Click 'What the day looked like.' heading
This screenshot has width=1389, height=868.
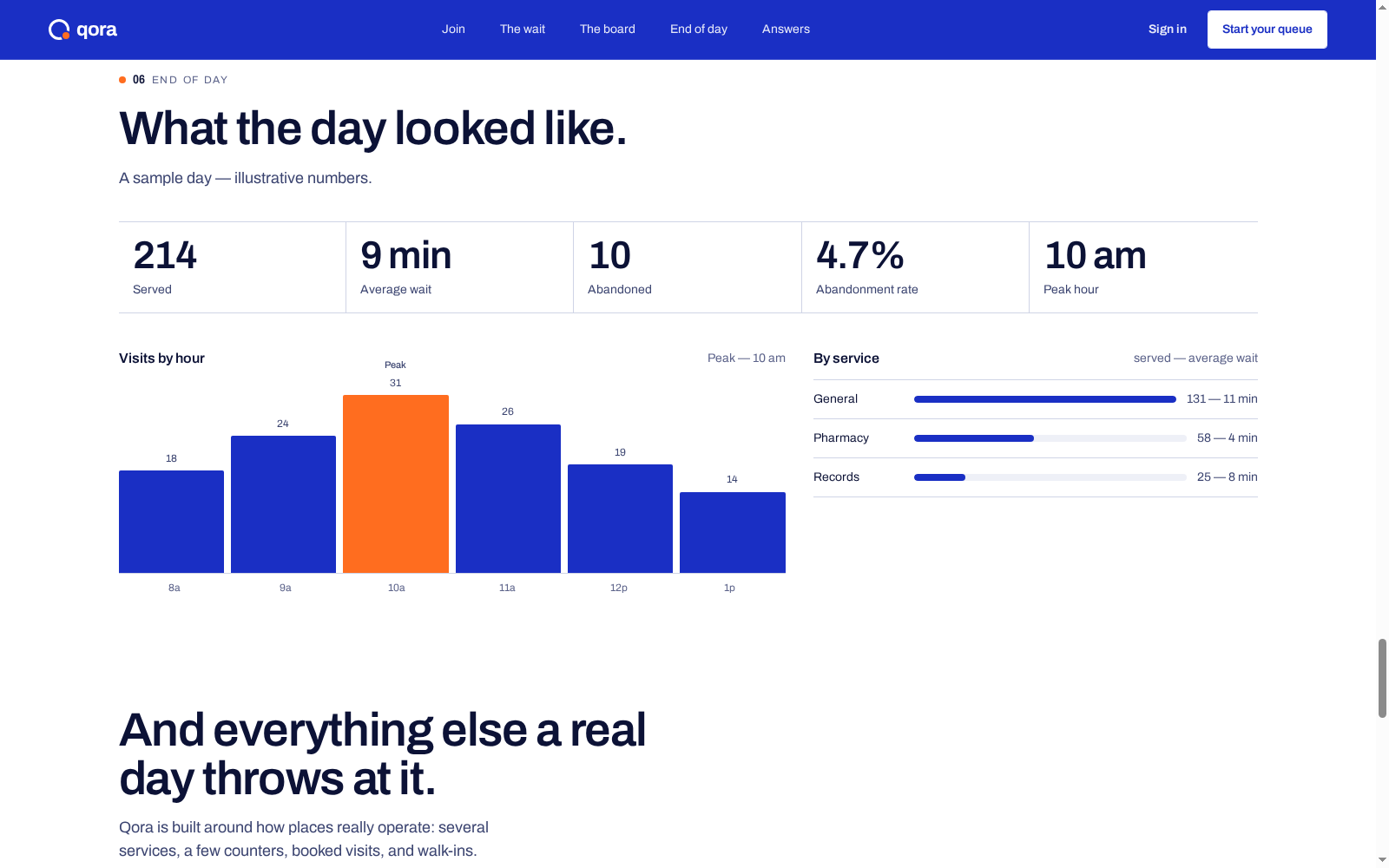click(x=372, y=128)
